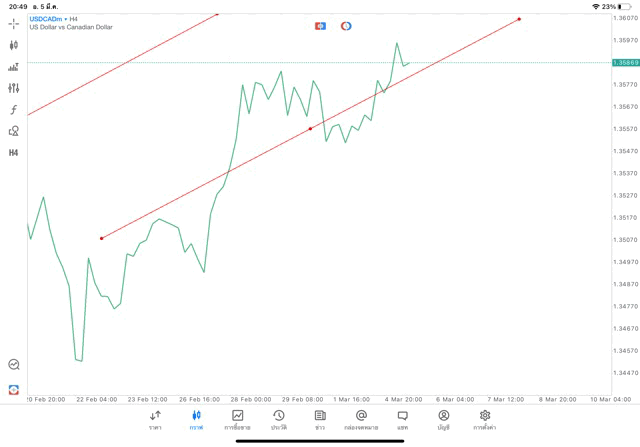Tap the current price label 1.35869

point(627,63)
